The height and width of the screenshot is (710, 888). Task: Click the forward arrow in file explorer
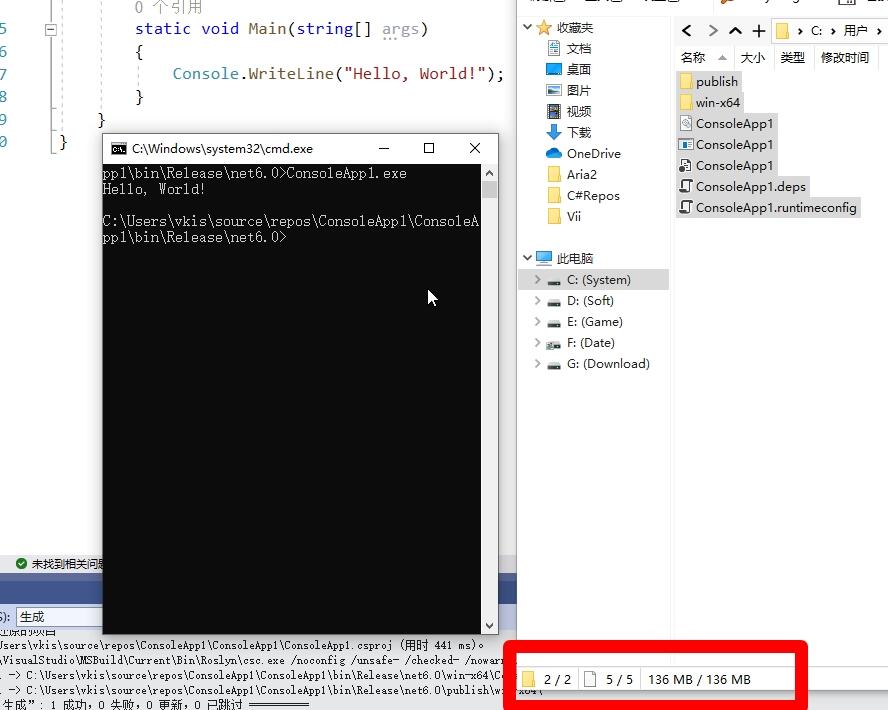click(712, 31)
